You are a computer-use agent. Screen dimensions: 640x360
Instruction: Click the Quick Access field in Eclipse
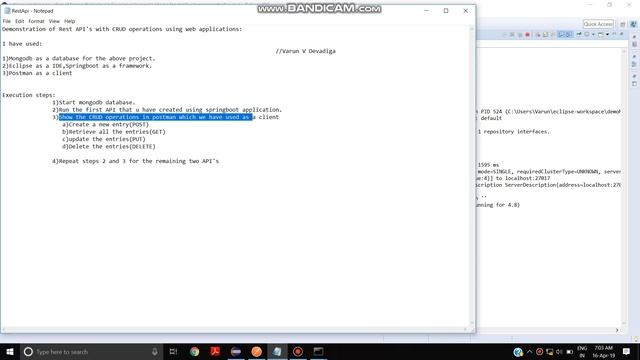pos(598,24)
